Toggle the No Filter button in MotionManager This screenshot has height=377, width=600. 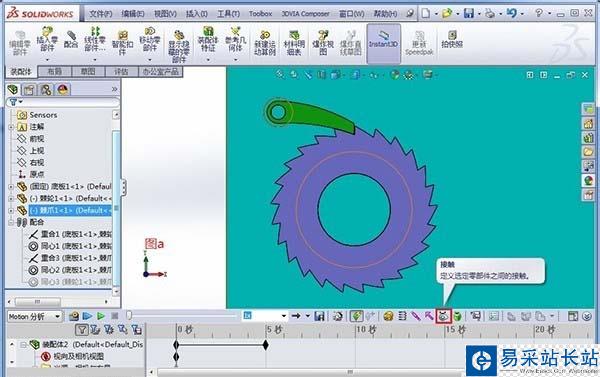tap(82, 330)
